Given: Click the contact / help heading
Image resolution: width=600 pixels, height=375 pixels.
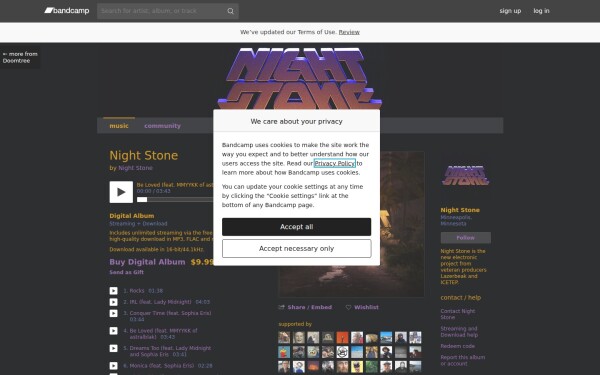Looking at the screenshot, I should (x=461, y=298).
